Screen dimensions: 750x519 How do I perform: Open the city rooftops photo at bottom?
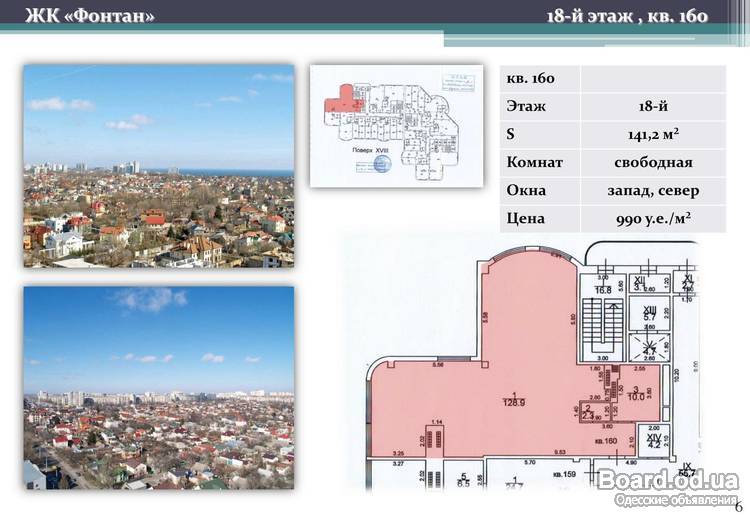pyautogui.click(x=159, y=388)
